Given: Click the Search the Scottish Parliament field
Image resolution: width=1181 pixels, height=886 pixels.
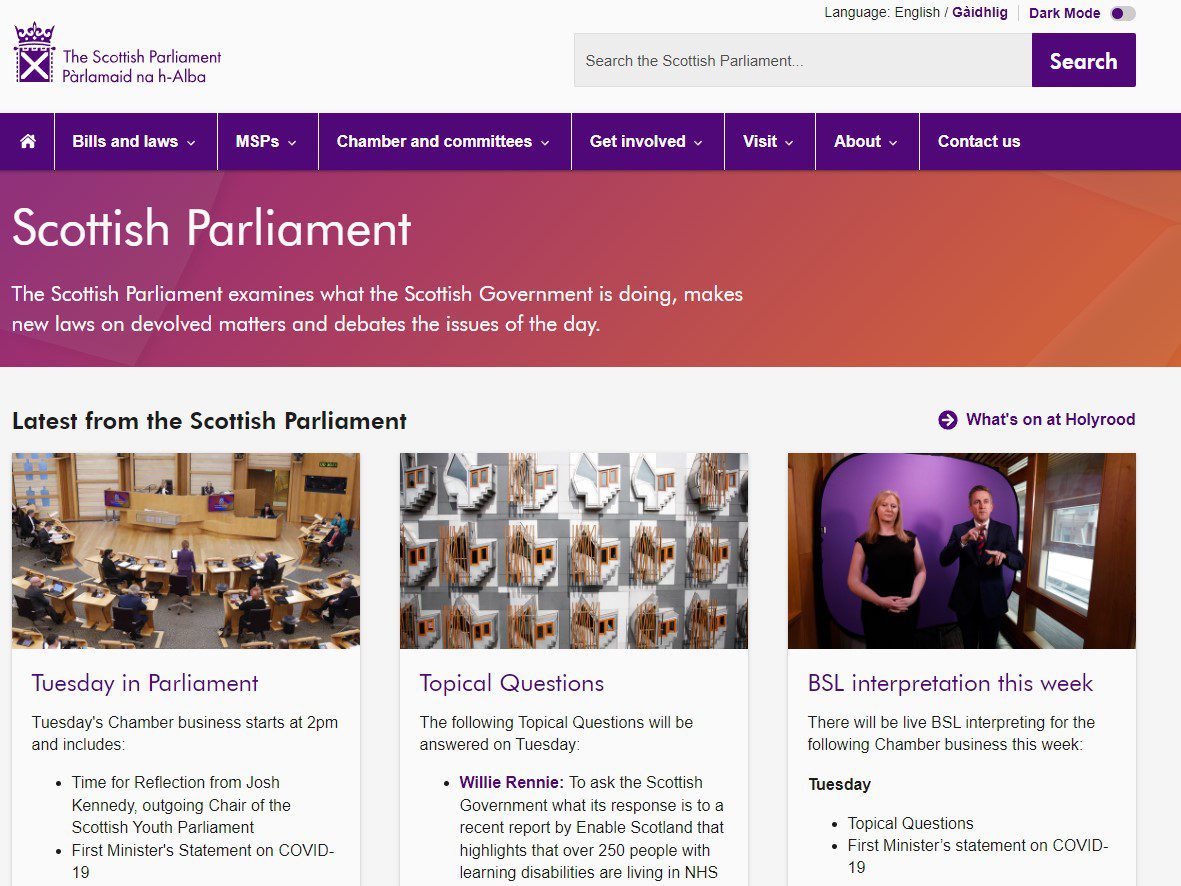Looking at the screenshot, I should click(x=803, y=60).
